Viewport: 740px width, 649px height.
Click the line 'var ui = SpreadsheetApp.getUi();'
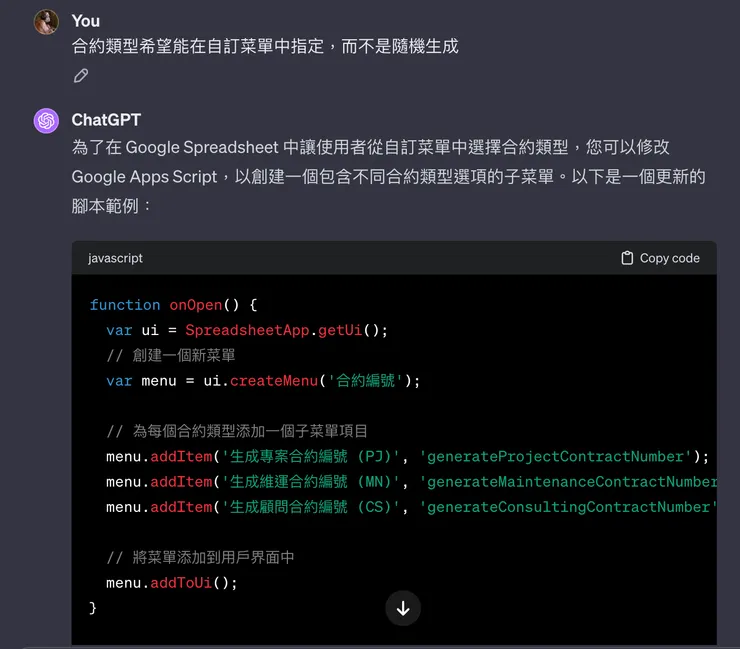(247, 330)
